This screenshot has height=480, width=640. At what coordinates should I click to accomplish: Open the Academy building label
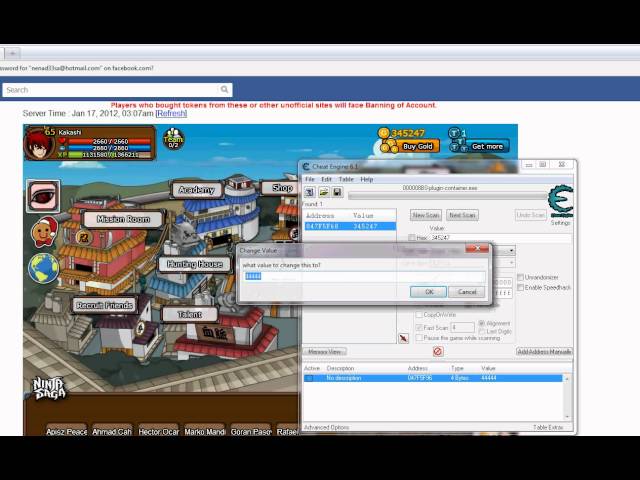196,190
